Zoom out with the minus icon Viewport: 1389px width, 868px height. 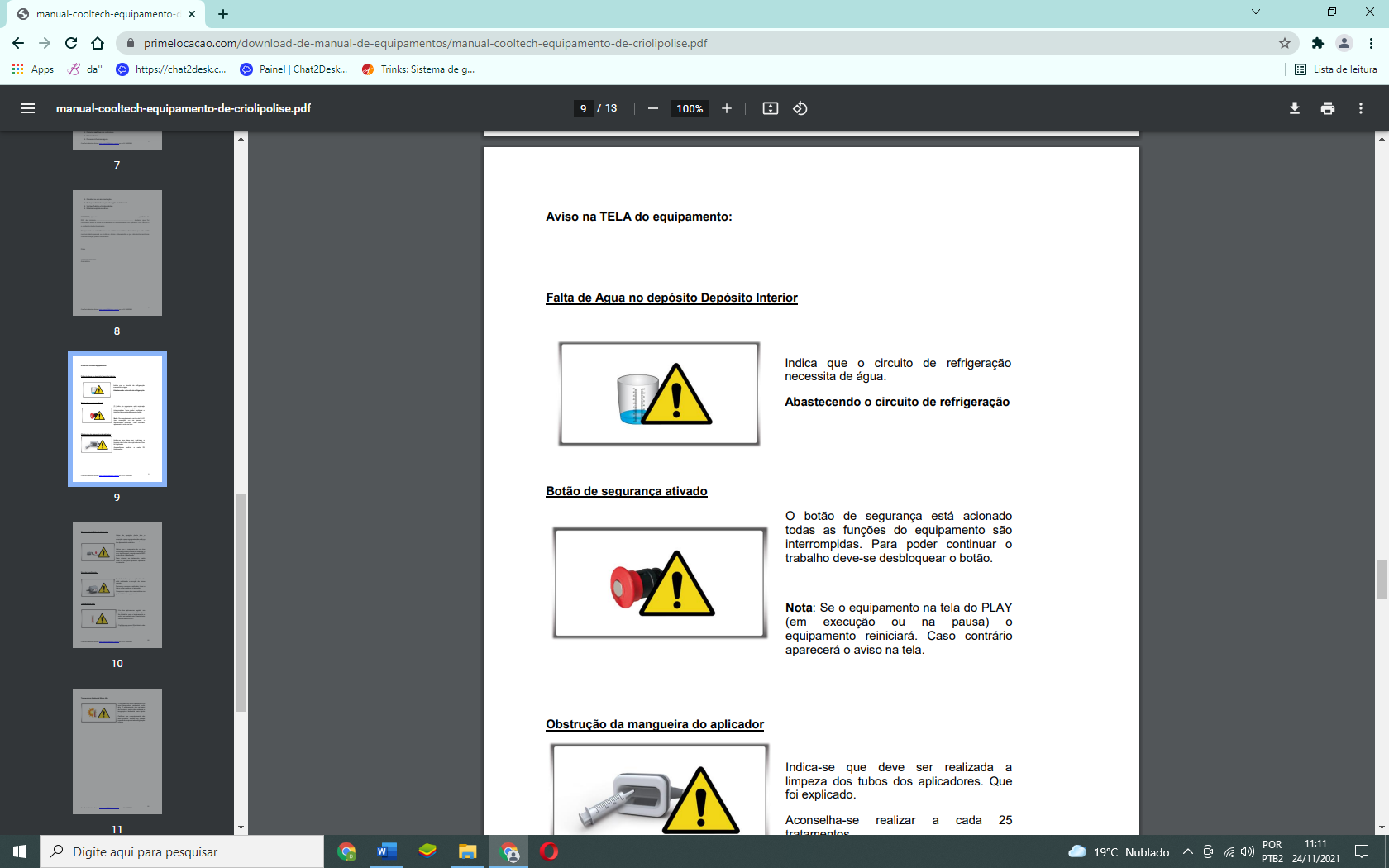tap(653, 108)
